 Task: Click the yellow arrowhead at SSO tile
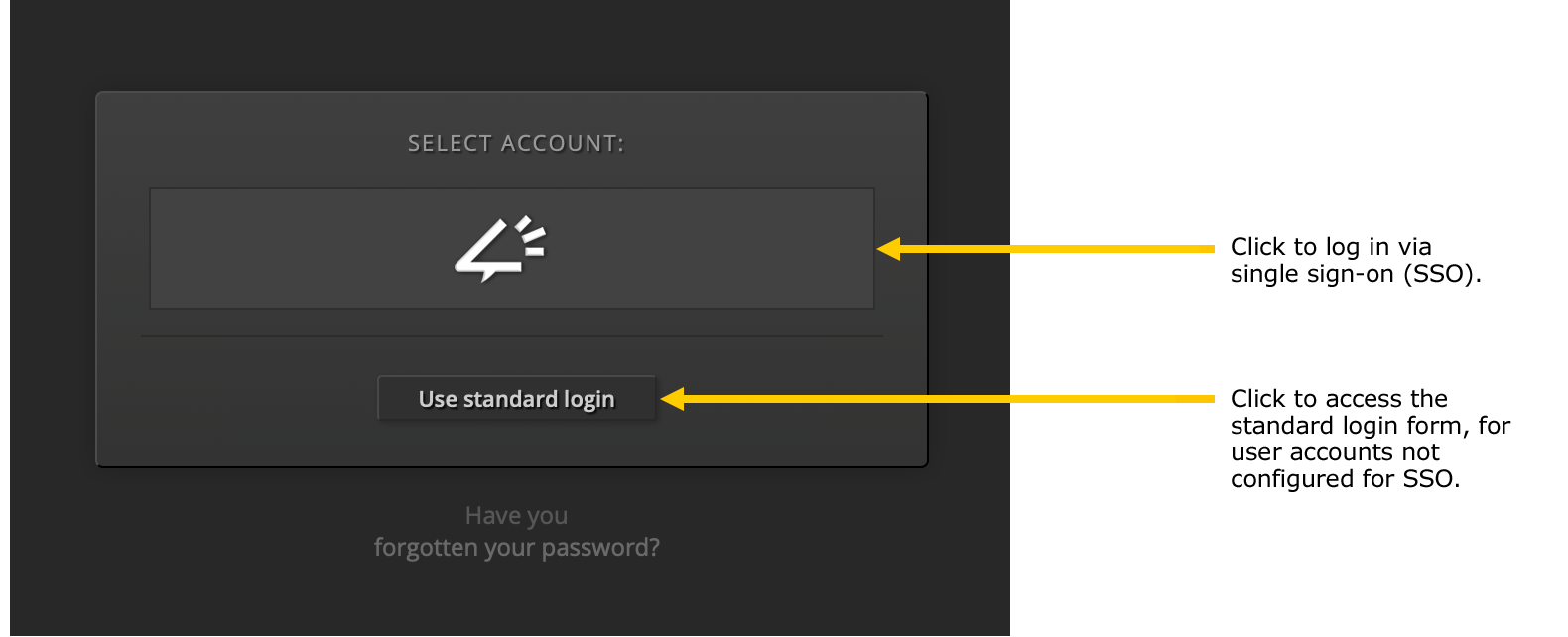(888, 249)
